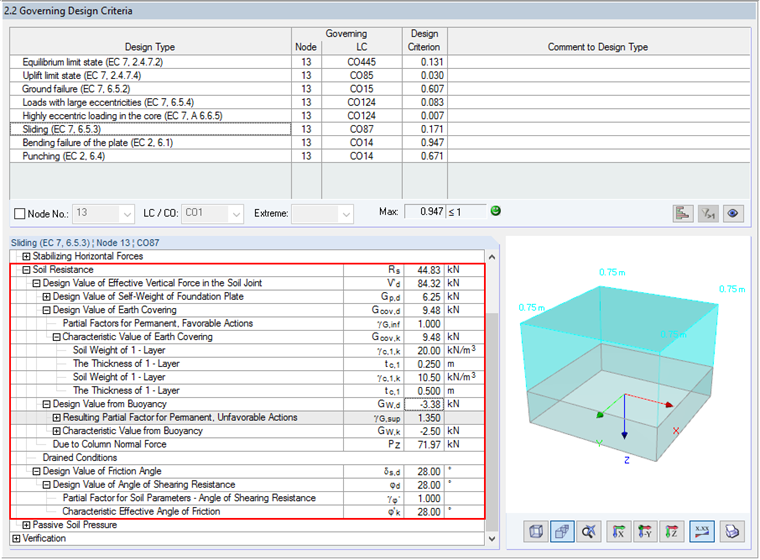The width and height of the screenshot is (760, 560).
Task: Click the Max value field 0.947
Action: (425, 211)
